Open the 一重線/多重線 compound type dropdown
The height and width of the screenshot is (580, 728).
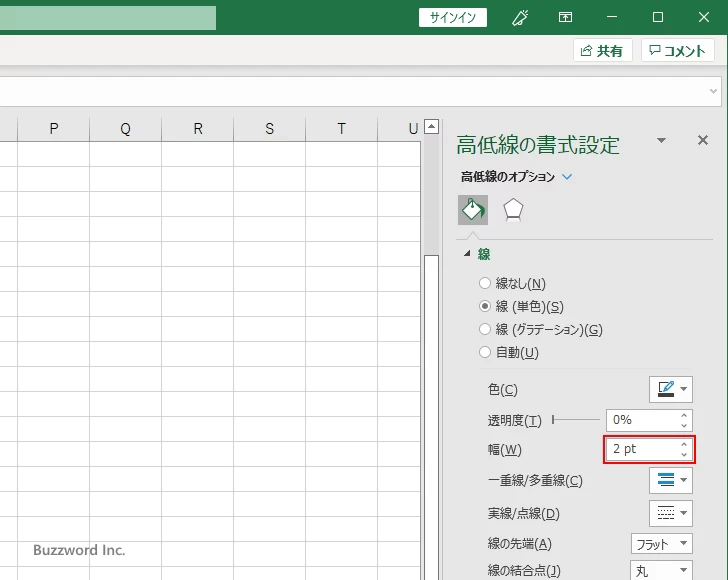670,480
